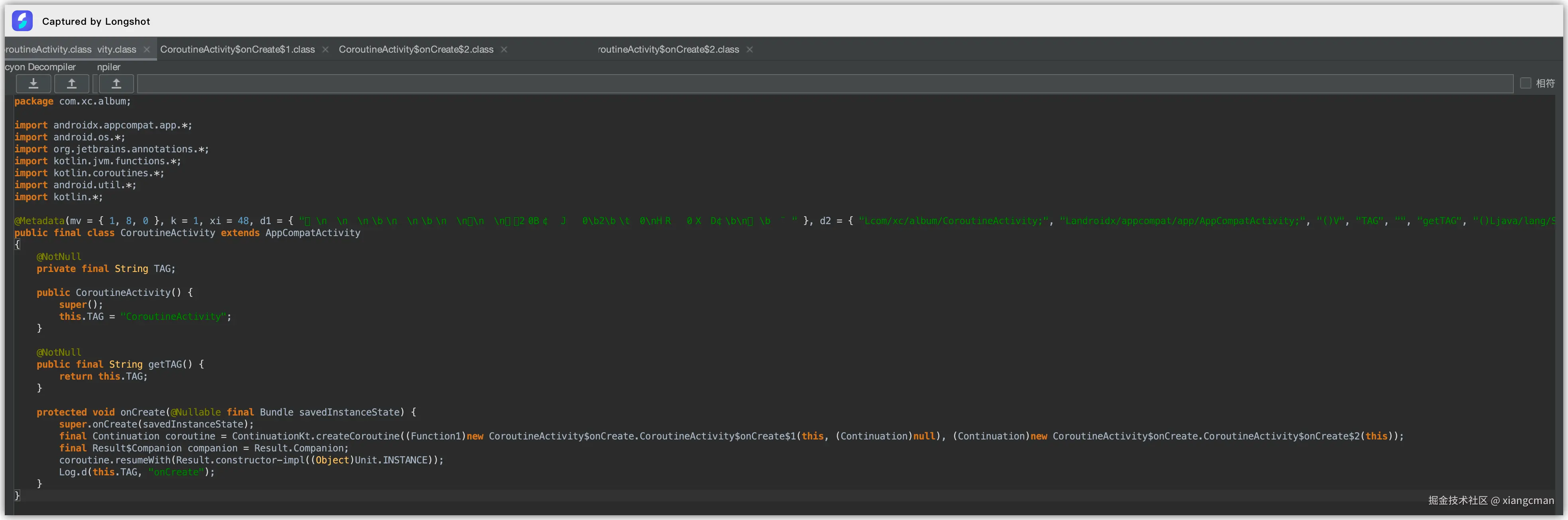Close the CoroutineActivity$onCreate$1.class tab
Screen dimensions: 1568x520
pyautogui.click(x=326, y=50)
